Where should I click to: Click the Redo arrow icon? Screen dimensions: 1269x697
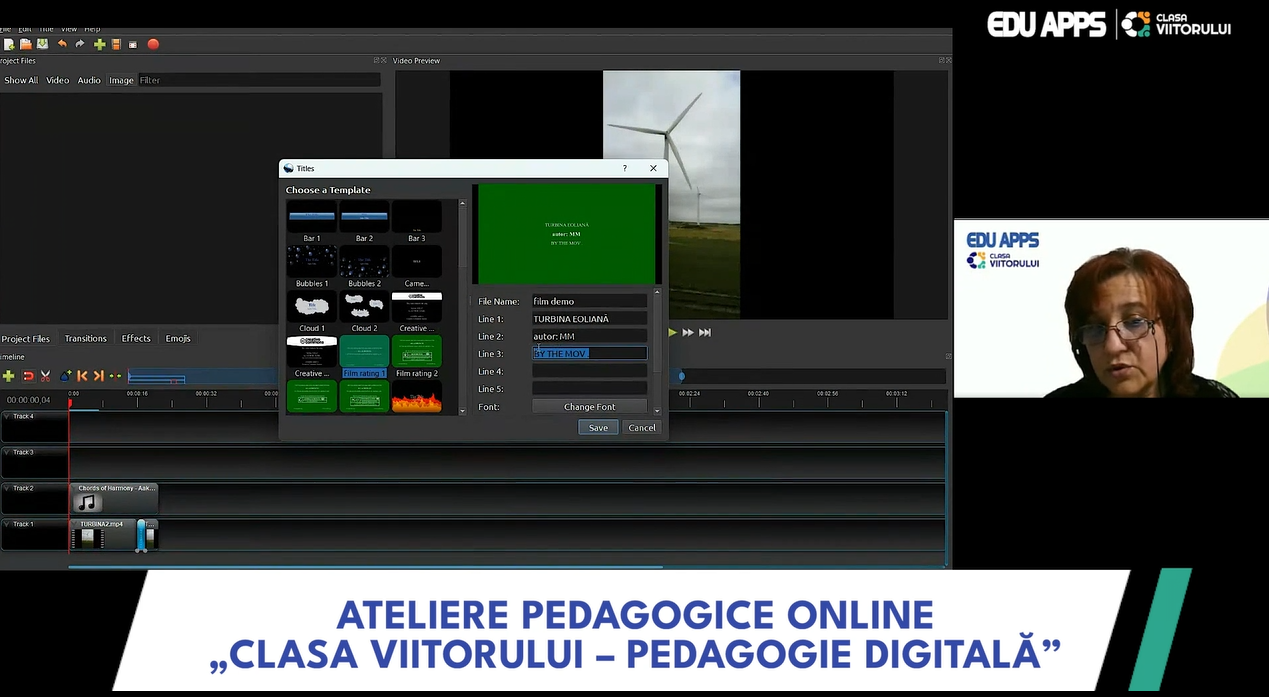tap(80, 44)
